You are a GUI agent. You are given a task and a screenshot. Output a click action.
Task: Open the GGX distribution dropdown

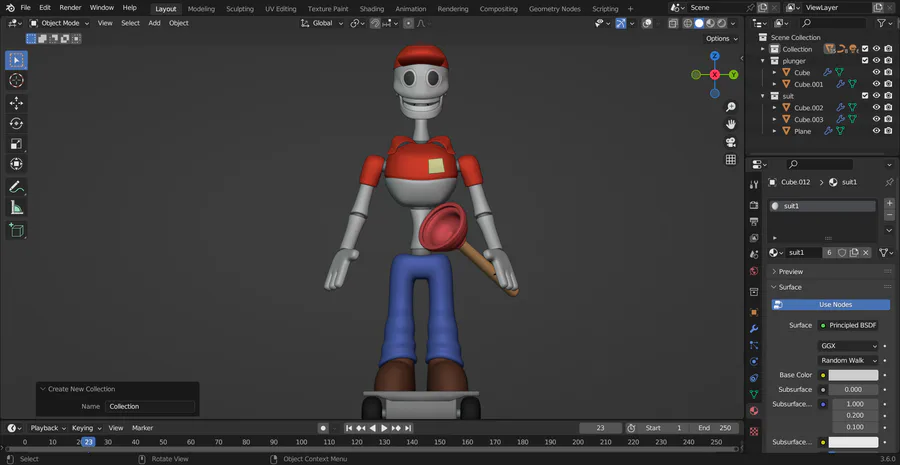(848, 346)
